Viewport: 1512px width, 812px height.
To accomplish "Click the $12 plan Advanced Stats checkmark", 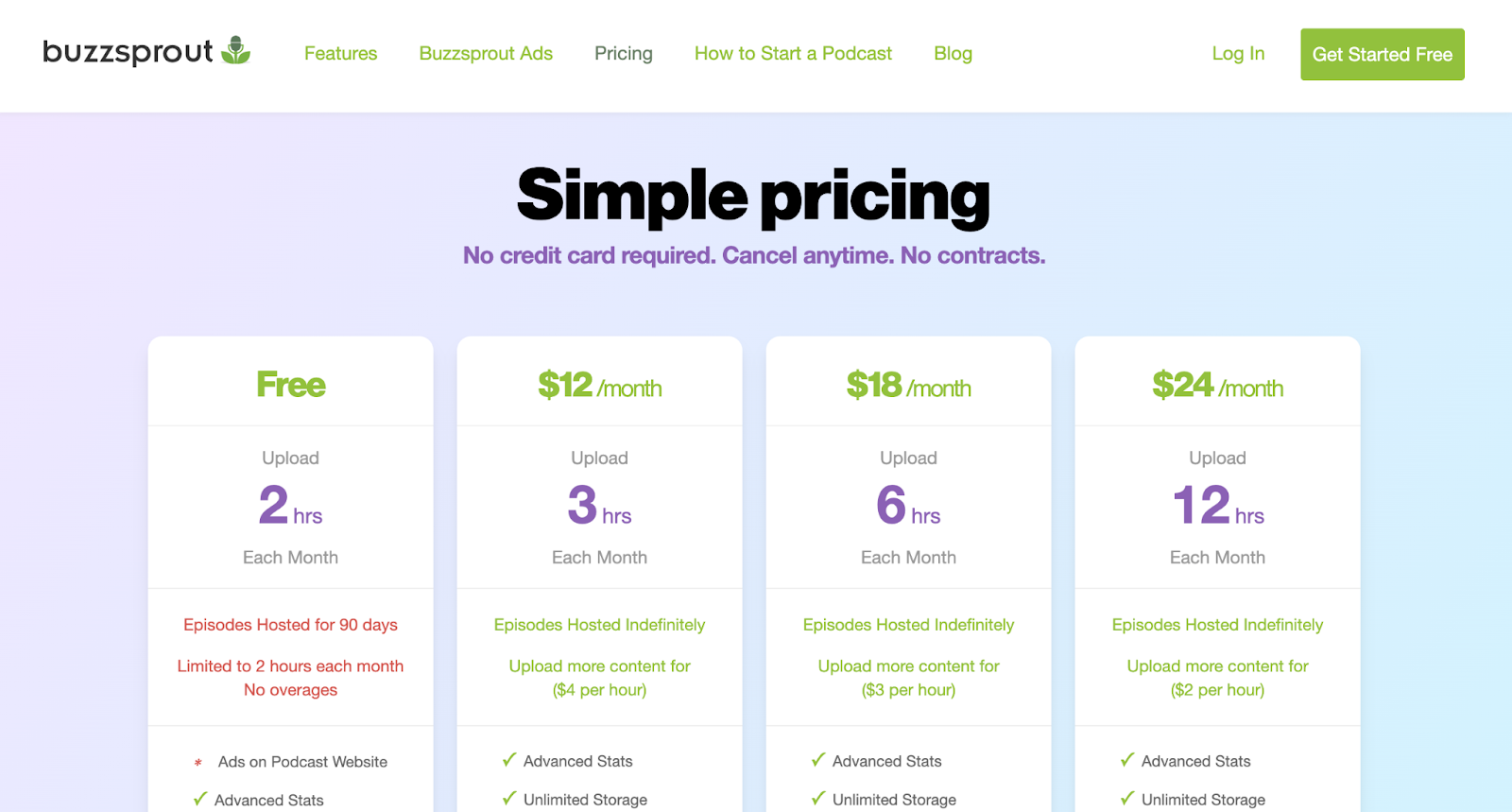I will pos(509,760).
